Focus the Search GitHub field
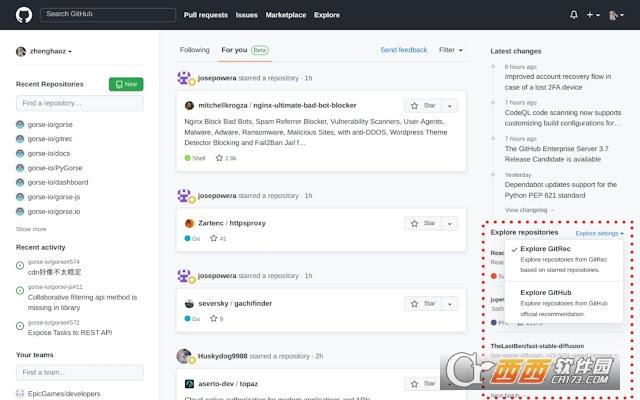The width and height of the screenshot is (640, 400). pyautogui.click(x=108, y=14)
